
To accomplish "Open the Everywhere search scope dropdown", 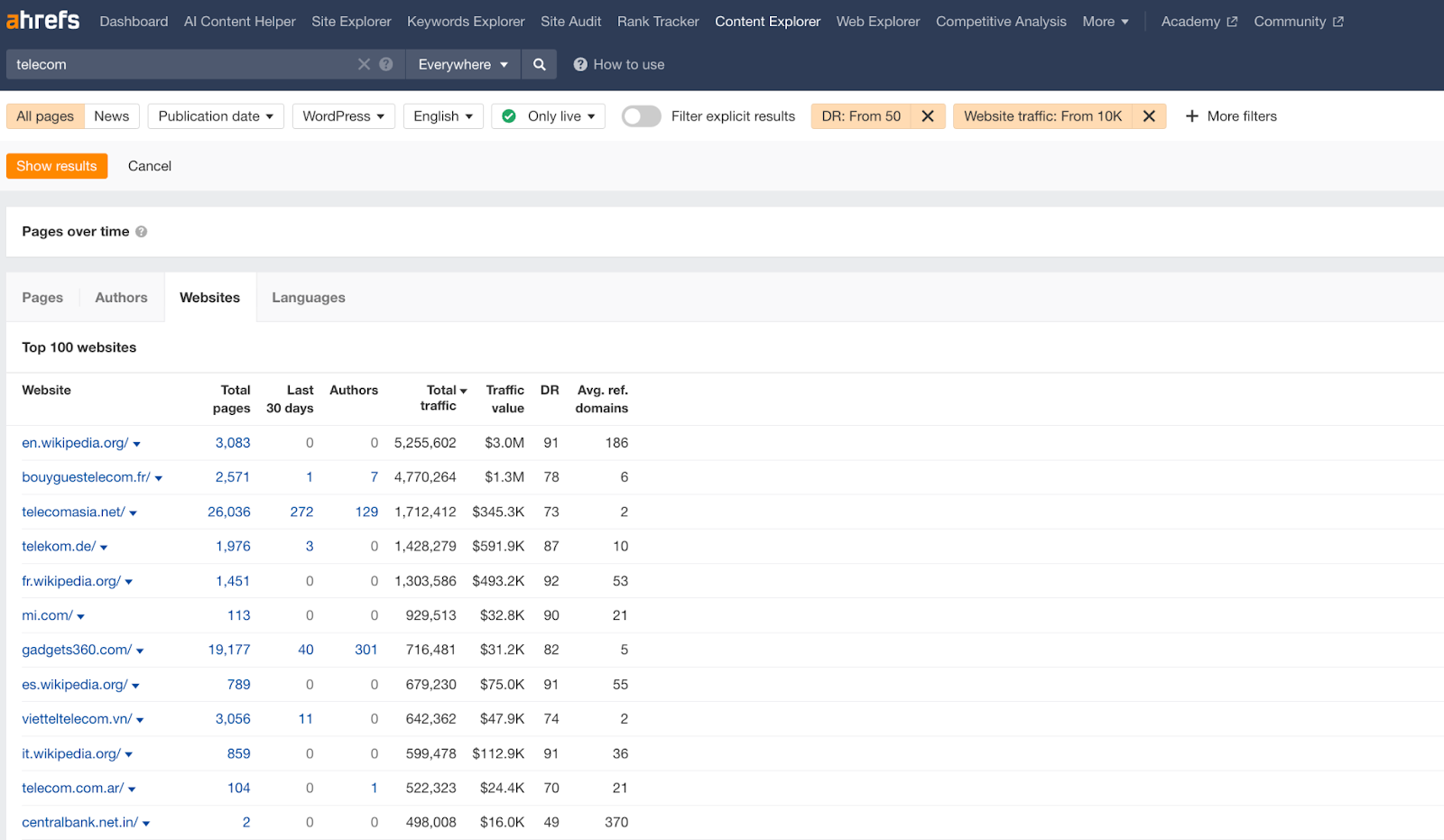I will click(463, 64).
